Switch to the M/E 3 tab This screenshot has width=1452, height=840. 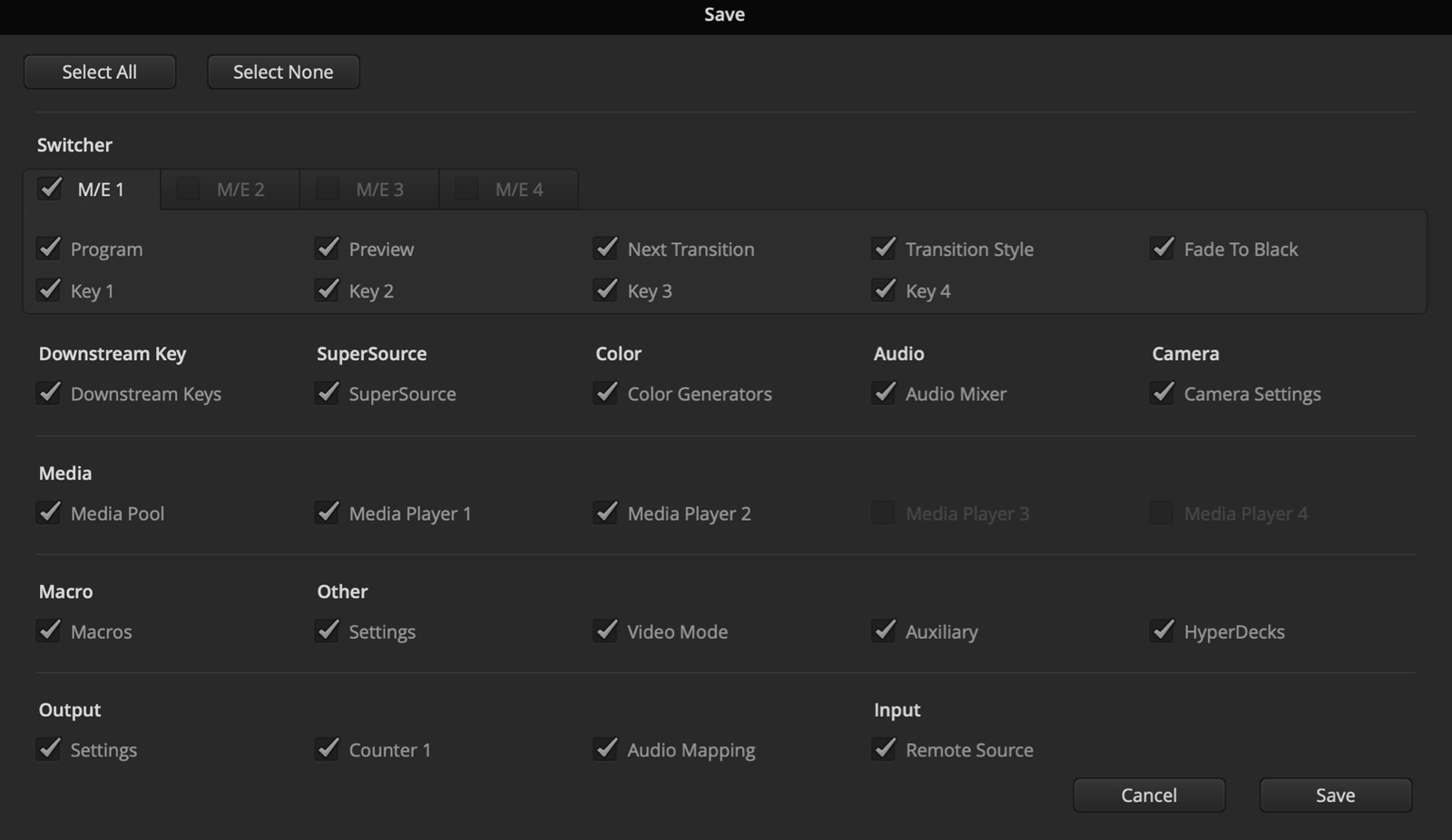click(x=368, y=189)
